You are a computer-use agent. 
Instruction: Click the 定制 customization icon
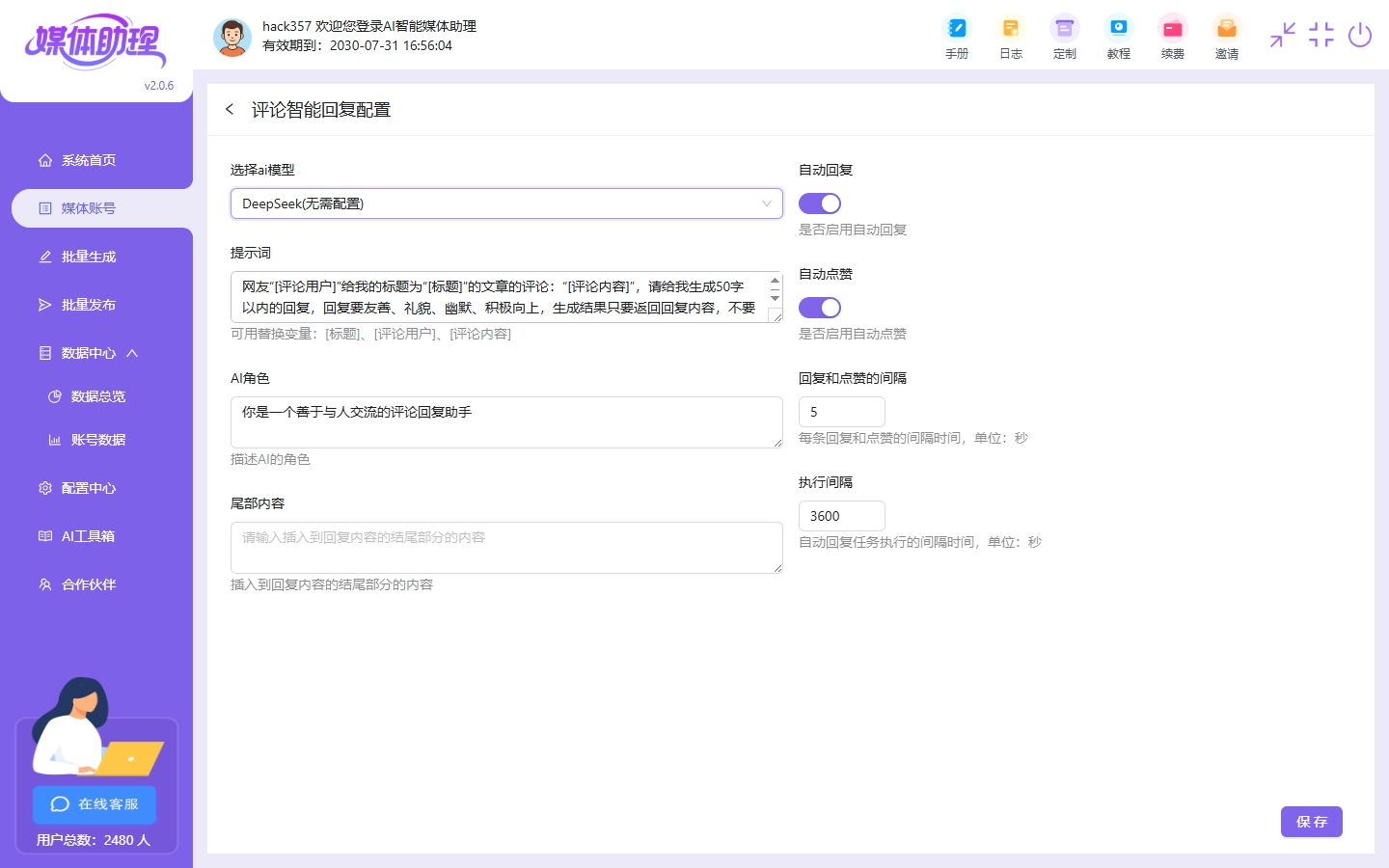[1064, 38]
